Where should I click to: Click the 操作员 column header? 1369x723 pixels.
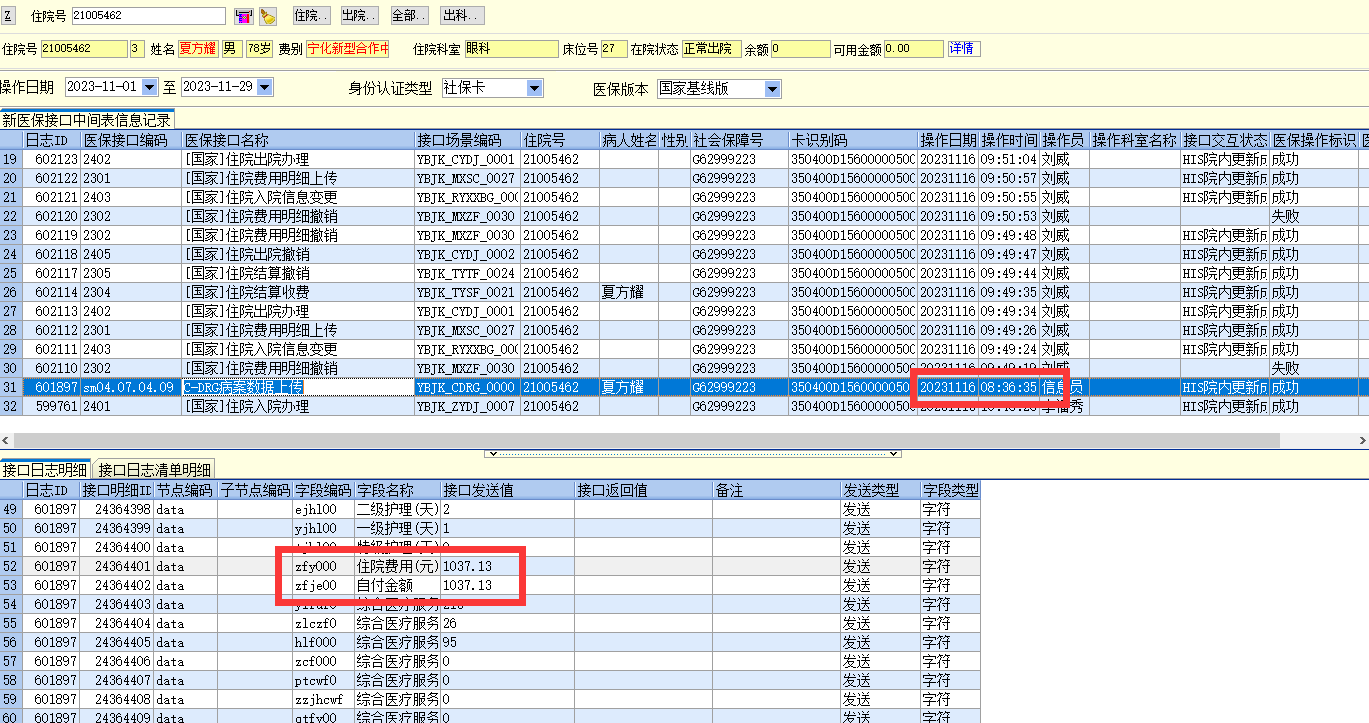pyautogui.click(x=1063, y=140)
